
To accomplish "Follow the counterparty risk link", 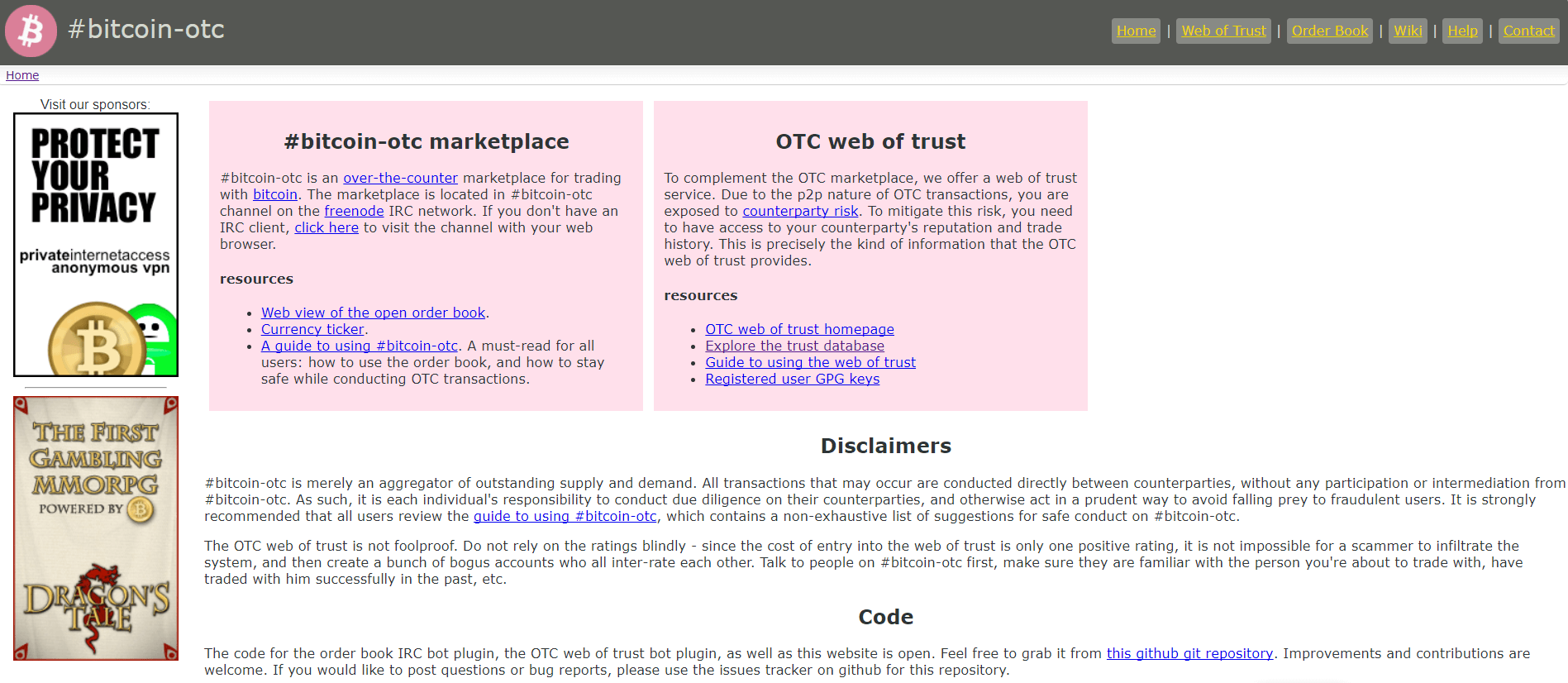I will pyautogui.click(x=800, y=211).
